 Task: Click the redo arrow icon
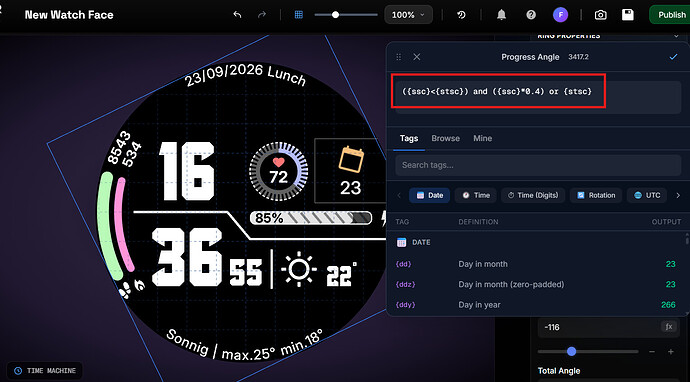(262, 15)
